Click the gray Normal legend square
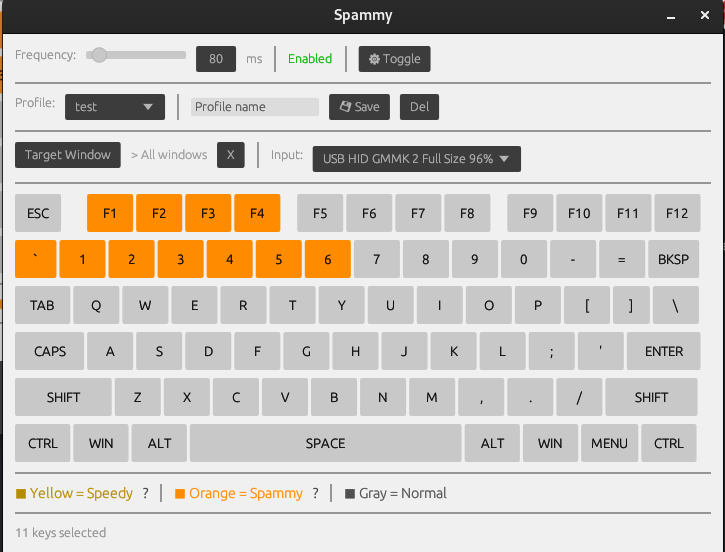Viewport: 725px width, 552px height. point(350,494)
